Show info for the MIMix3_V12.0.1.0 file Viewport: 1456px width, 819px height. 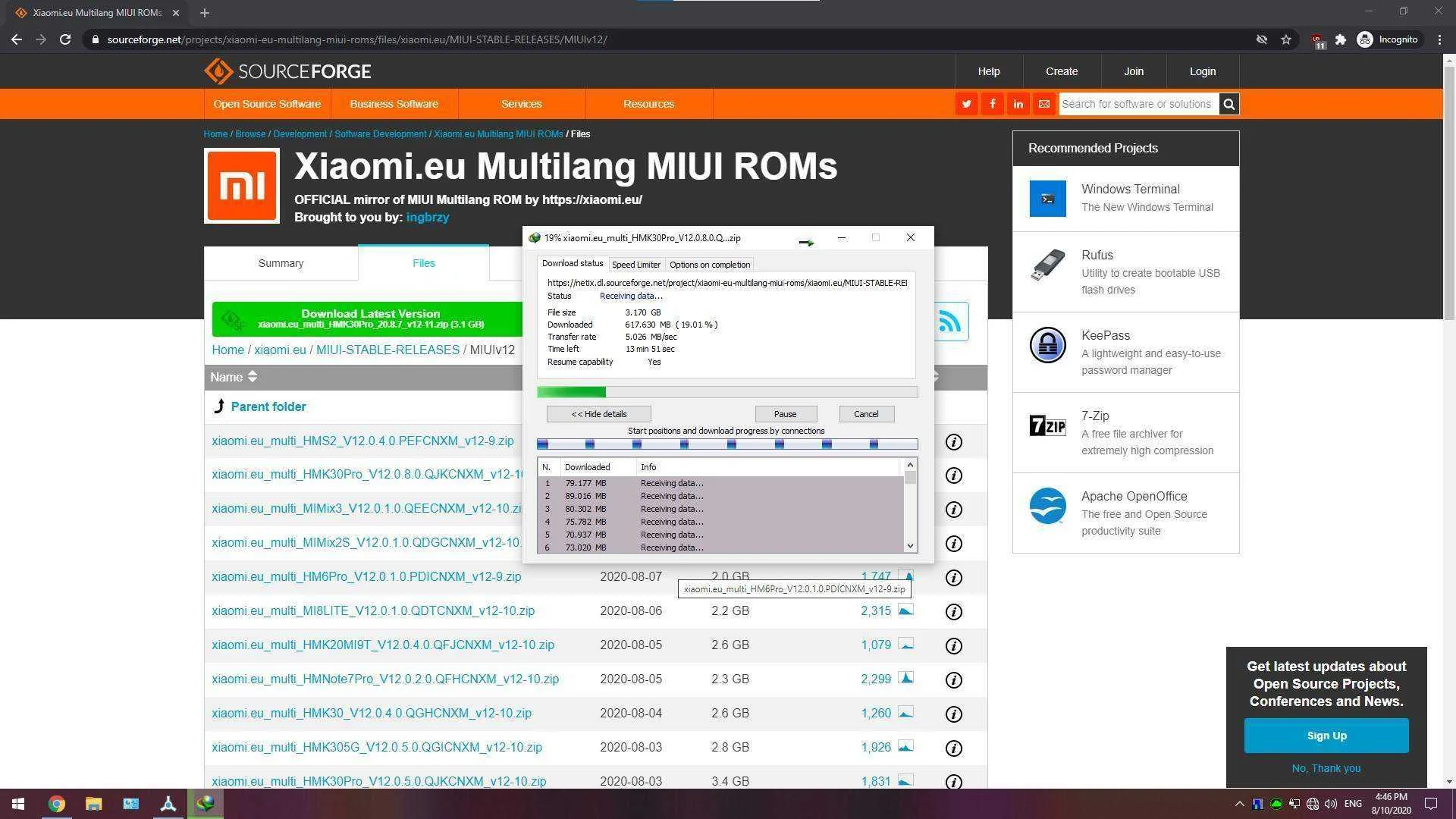(x=954, y=510)
